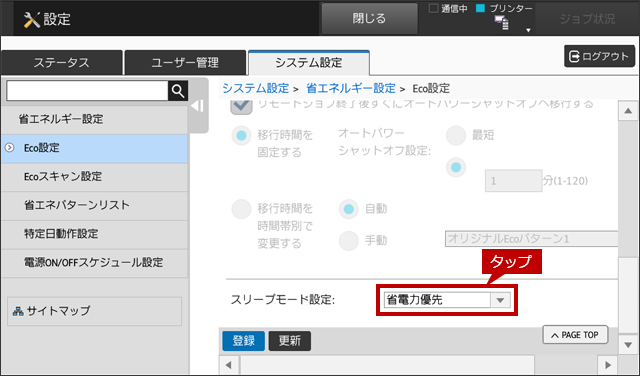Choose the 手動 radio option
The width and height of the screenshot is (640, 376).
[349, 241]
